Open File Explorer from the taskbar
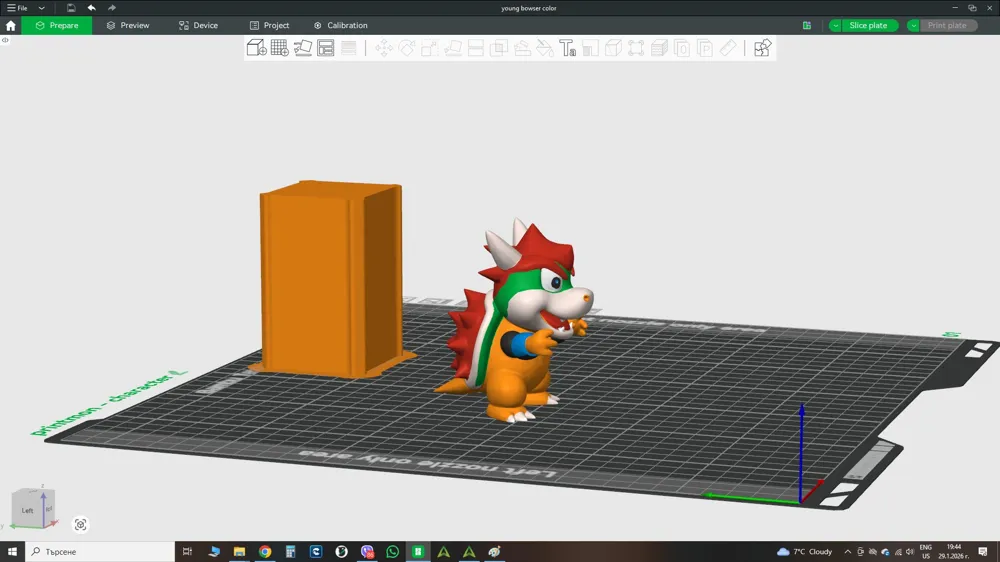1000x562 pixels. coord(239,551)
